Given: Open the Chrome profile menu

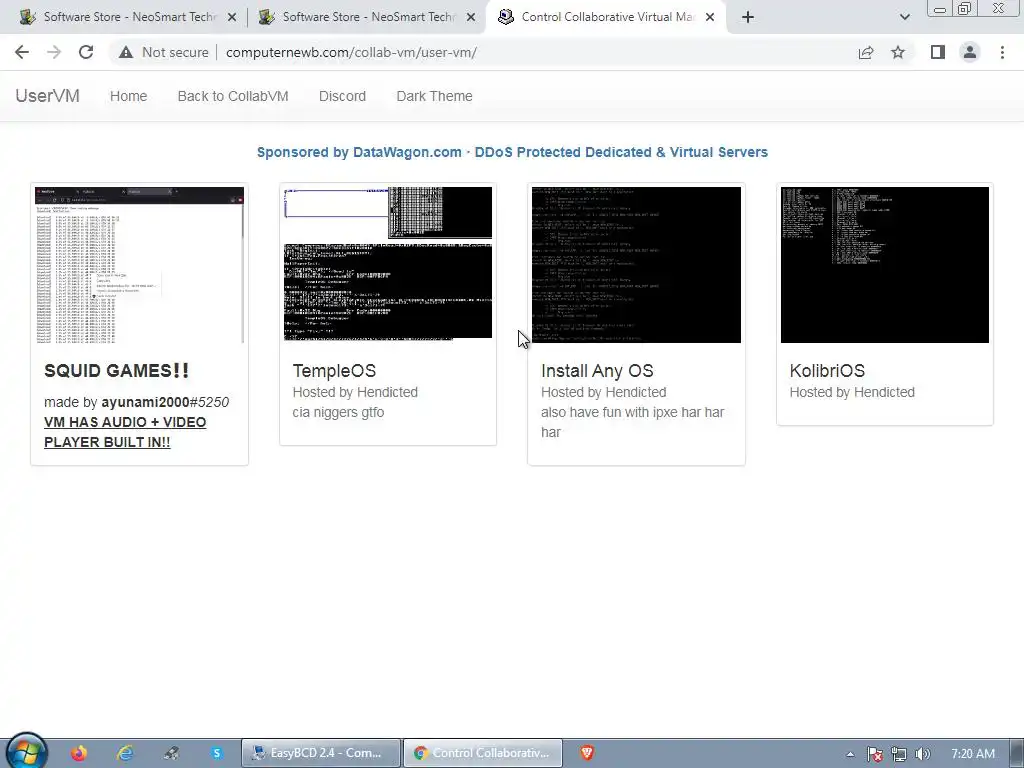Looking at the screenshot, I should [970, 52].
